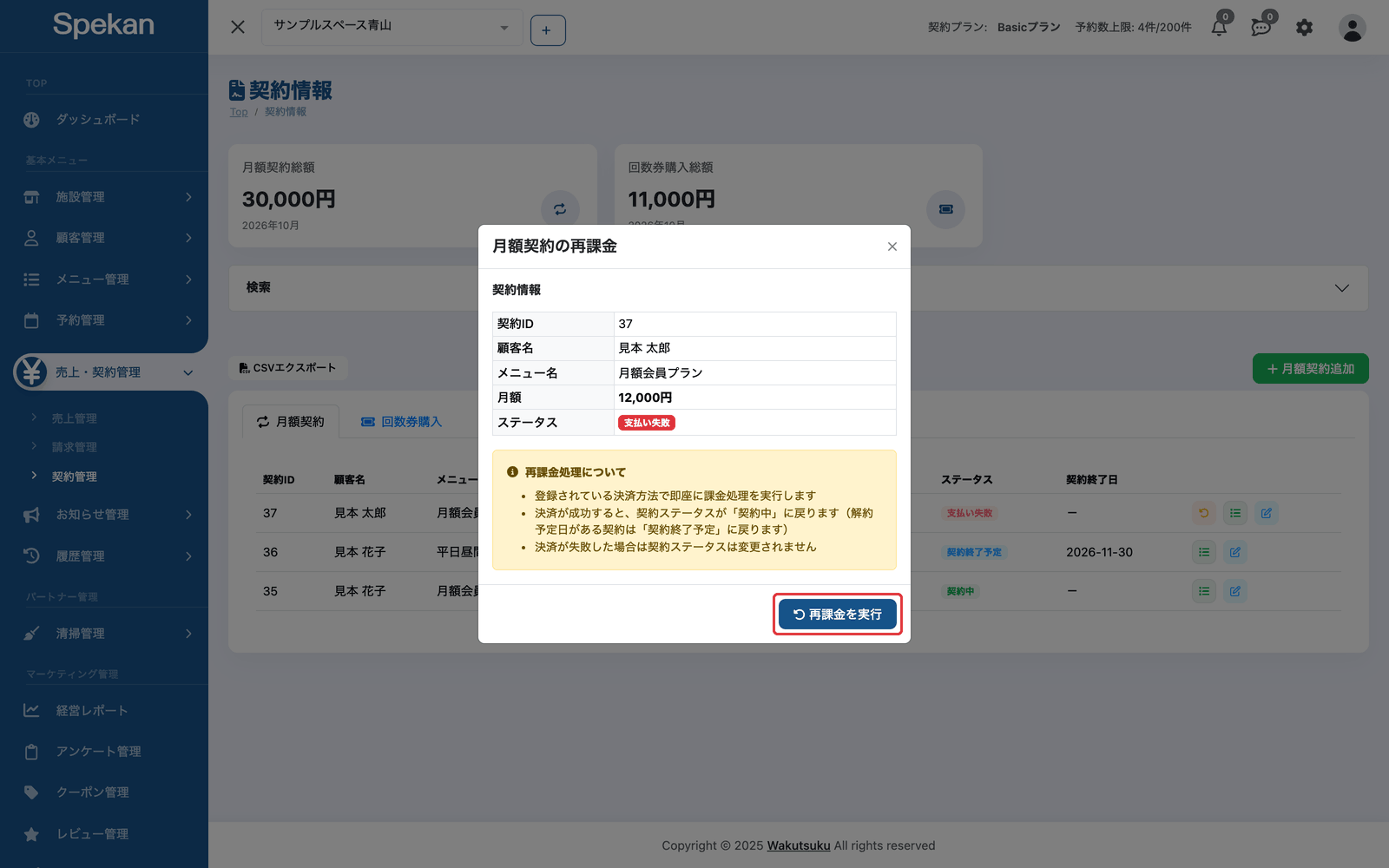Click the edit icon for contract 35
This screenshot has width=1389, height=868.
(1235, 591)
